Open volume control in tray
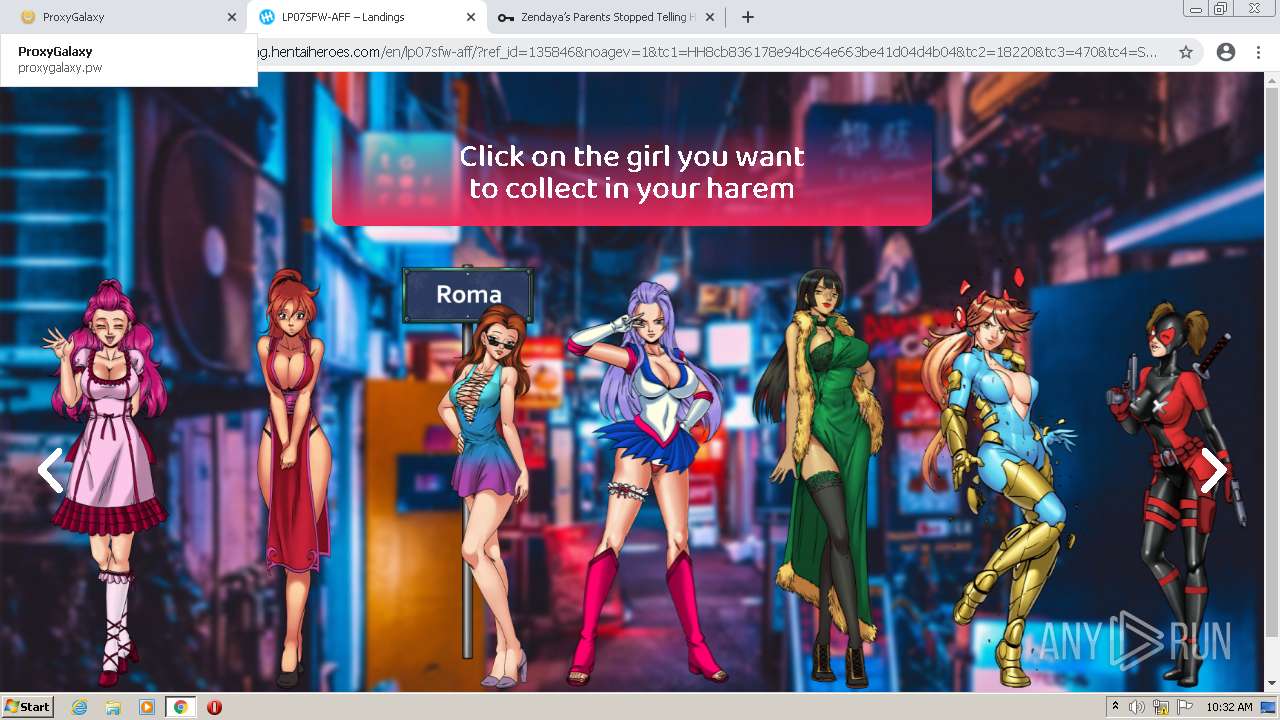Screen dimensions: 1280x720 pyautogui.click(x=1137, y=707)
